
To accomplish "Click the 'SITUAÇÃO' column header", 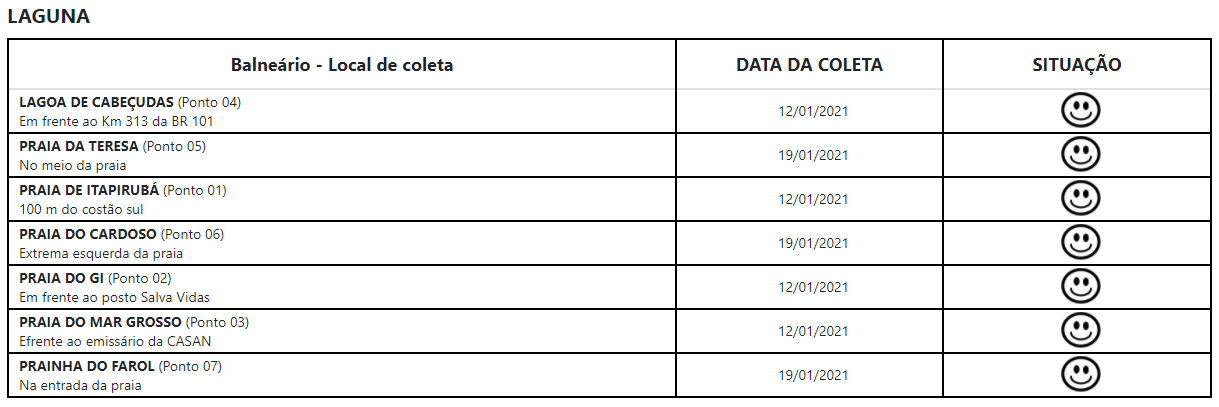I will point(1077,65).
